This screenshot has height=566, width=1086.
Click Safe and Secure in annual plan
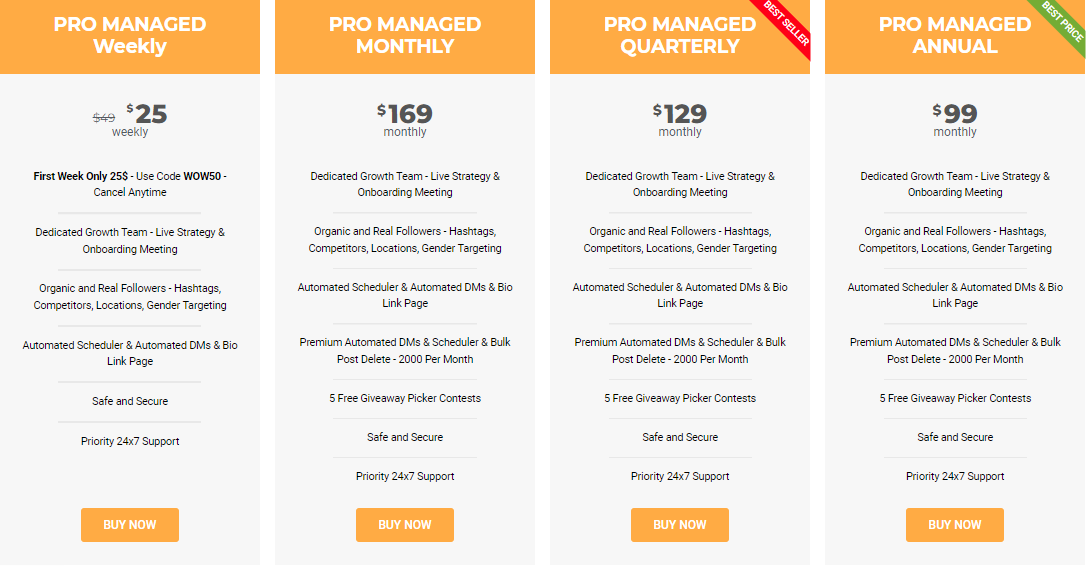click(955, 437)
